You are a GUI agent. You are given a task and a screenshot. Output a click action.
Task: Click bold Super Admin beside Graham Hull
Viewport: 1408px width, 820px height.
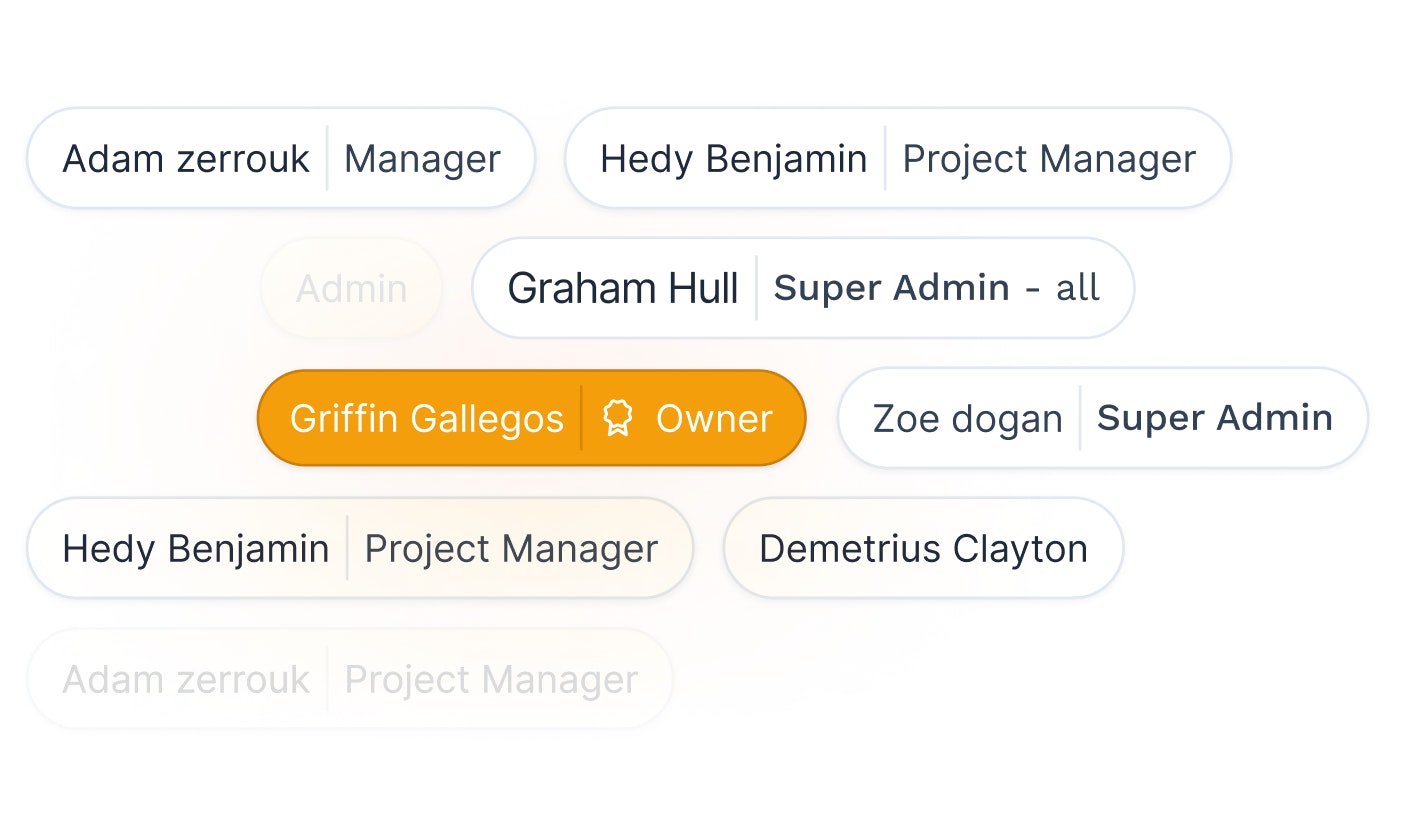pyautogui.click(x=892, y=288)
